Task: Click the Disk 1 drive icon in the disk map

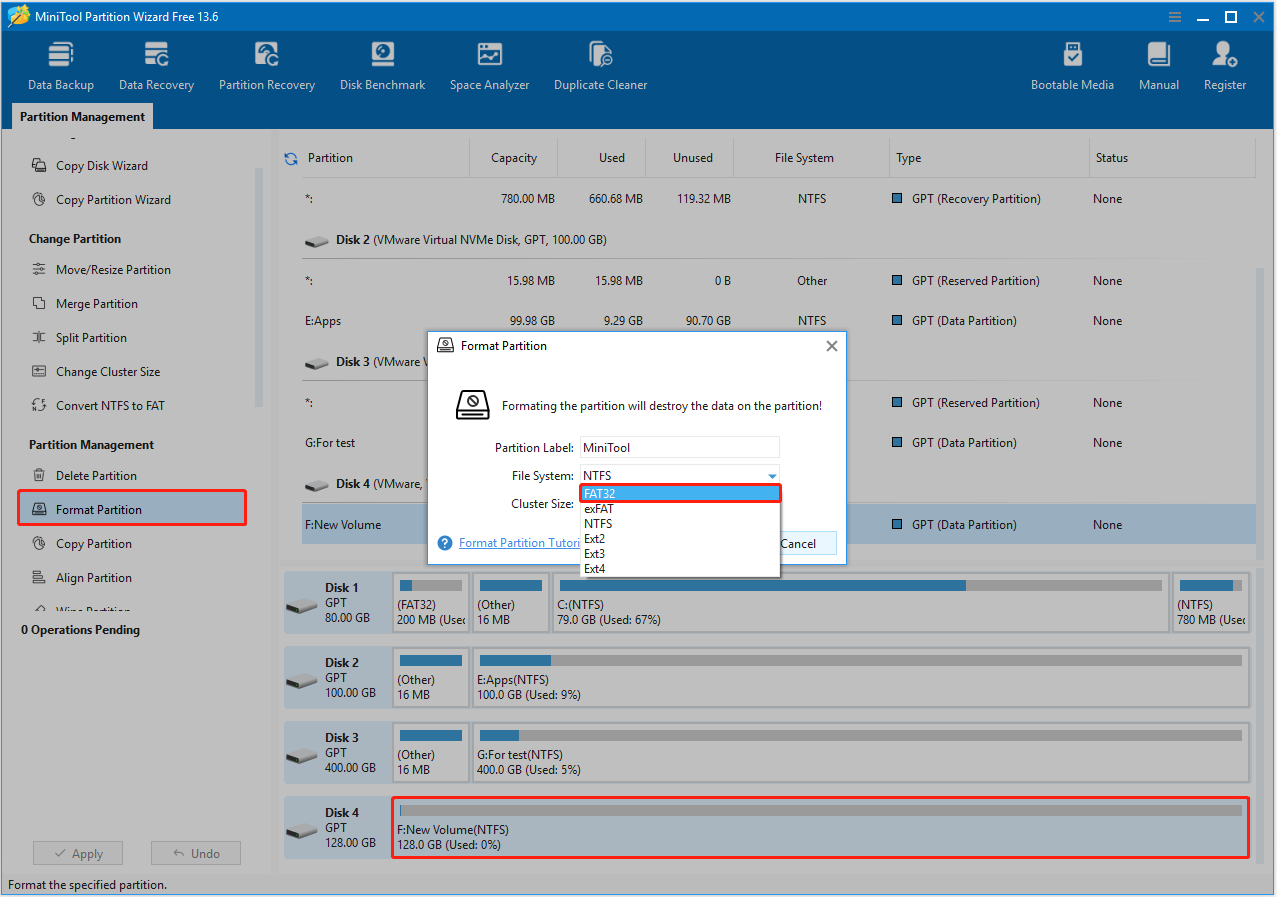Action: pyautogui.click(x=301, y=606)
